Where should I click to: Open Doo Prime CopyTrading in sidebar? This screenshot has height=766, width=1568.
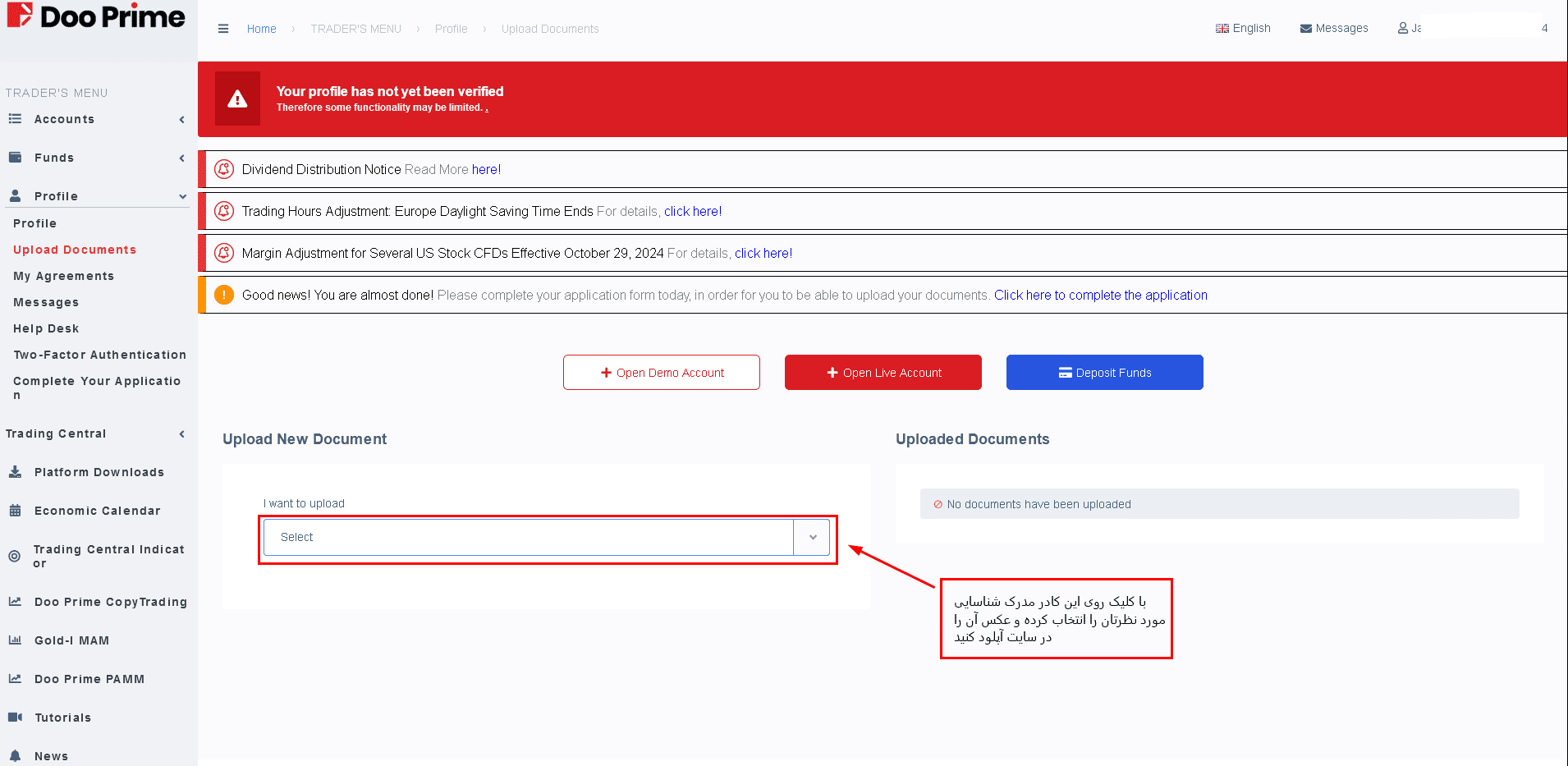pyautogui.click(x=111, y=602)
